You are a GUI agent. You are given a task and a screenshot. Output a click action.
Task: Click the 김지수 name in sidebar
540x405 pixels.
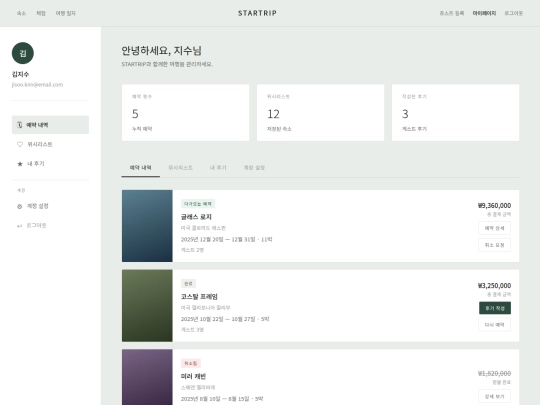[x=20, y=74]
